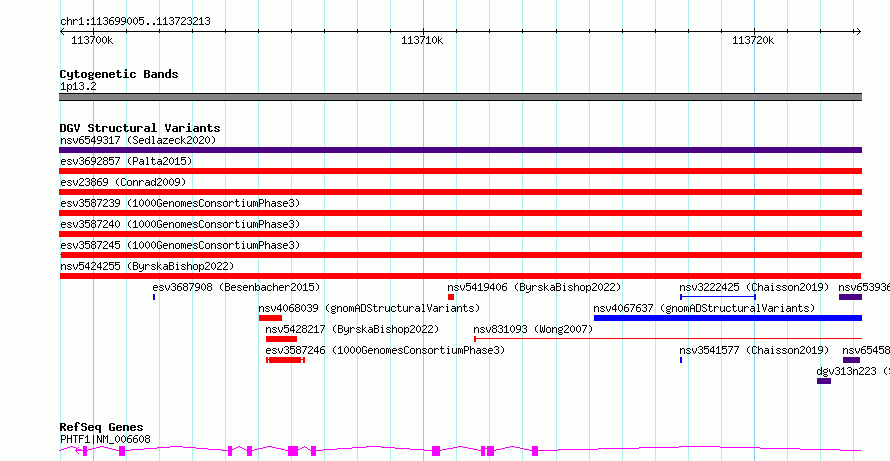Select the tiny blue esv3687908 variant mark

coord(154,297)
